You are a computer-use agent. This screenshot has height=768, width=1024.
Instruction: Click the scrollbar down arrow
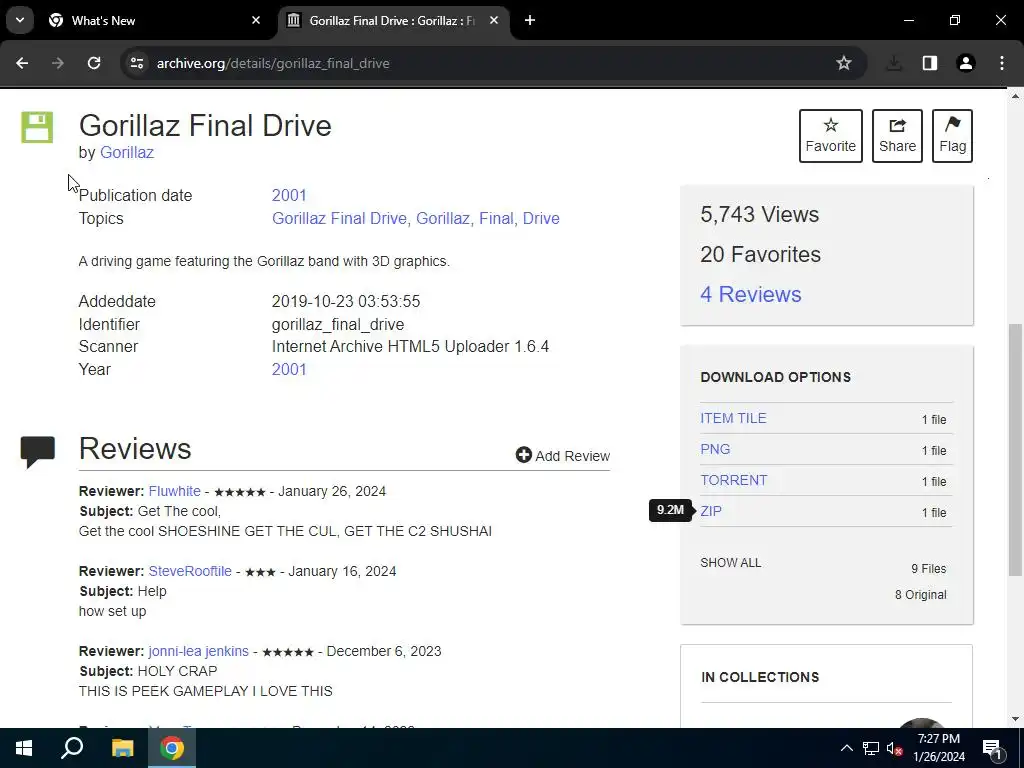[x=1015, y=719]
